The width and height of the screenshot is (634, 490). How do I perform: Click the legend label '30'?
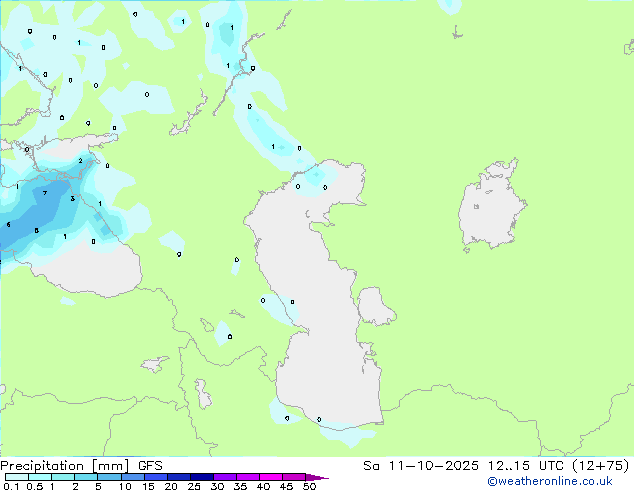218,486
